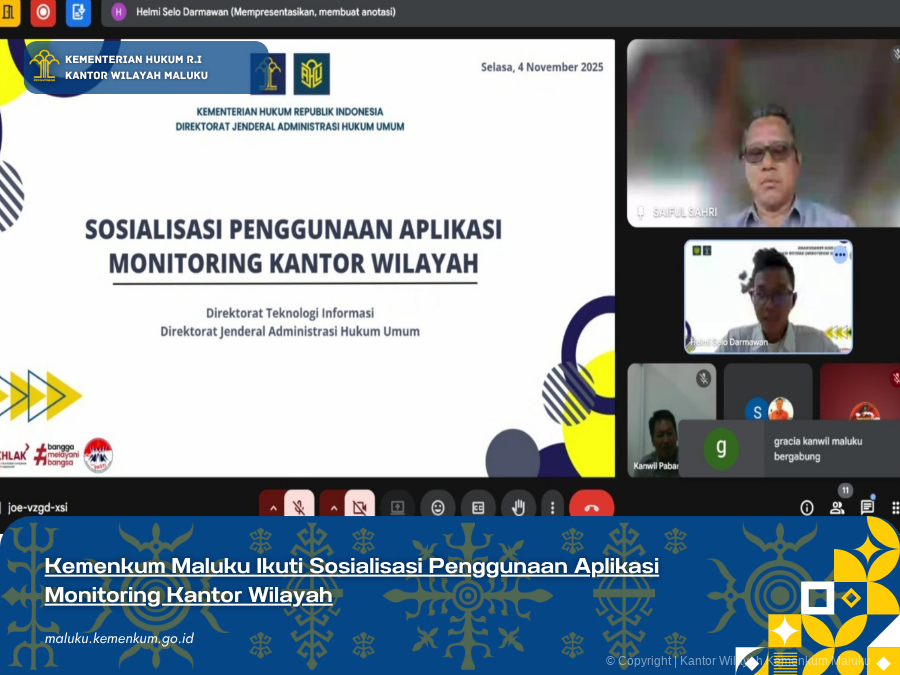Open the activities grid icon
Image resolution: width=900 pixels, height=675 pixels.
pyautogui.click(x=895, y=505)
